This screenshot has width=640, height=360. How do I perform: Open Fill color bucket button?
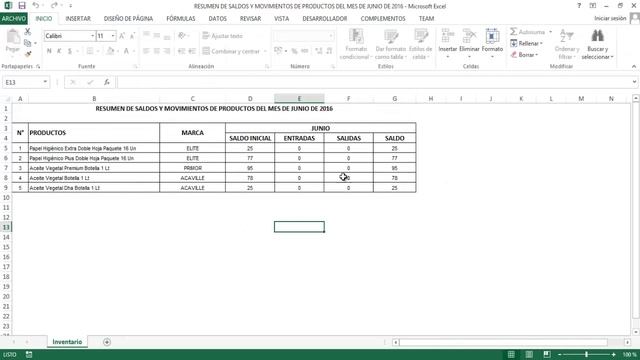pos(110,51)
